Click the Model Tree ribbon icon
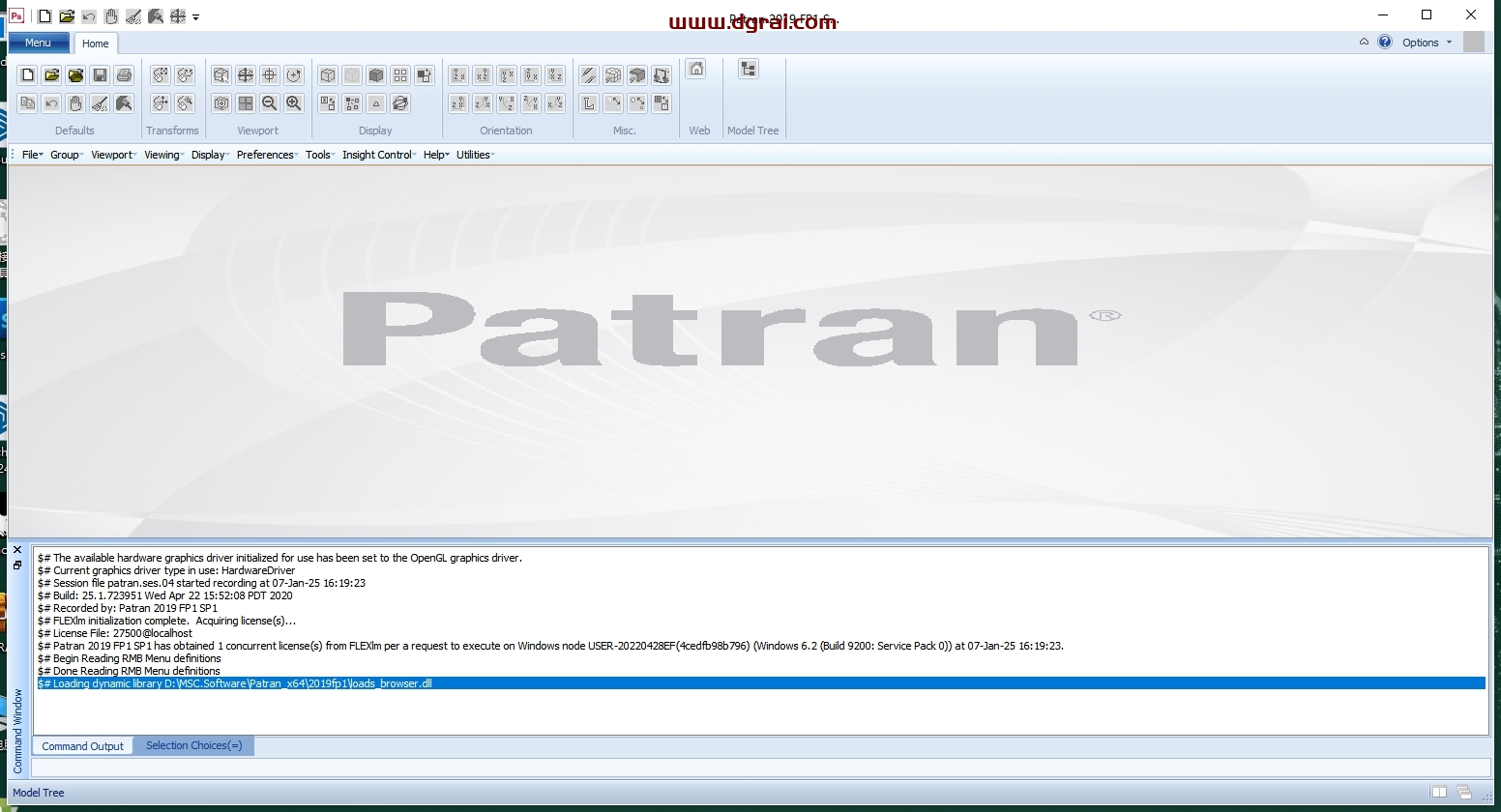1501x812 pixels. (749, 69)
